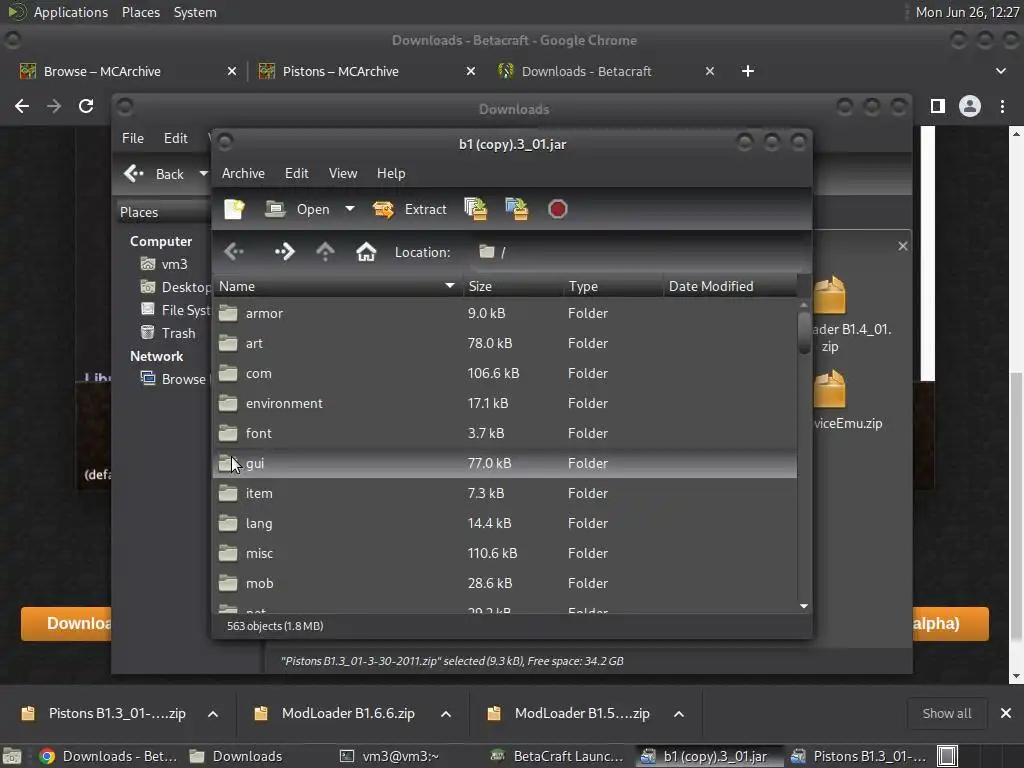Select Trash in the Places sidebar

(x=168, y=332)
